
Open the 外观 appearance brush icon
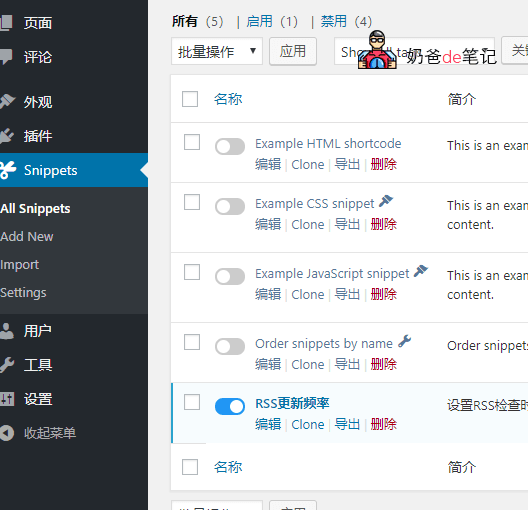(7, 102)
